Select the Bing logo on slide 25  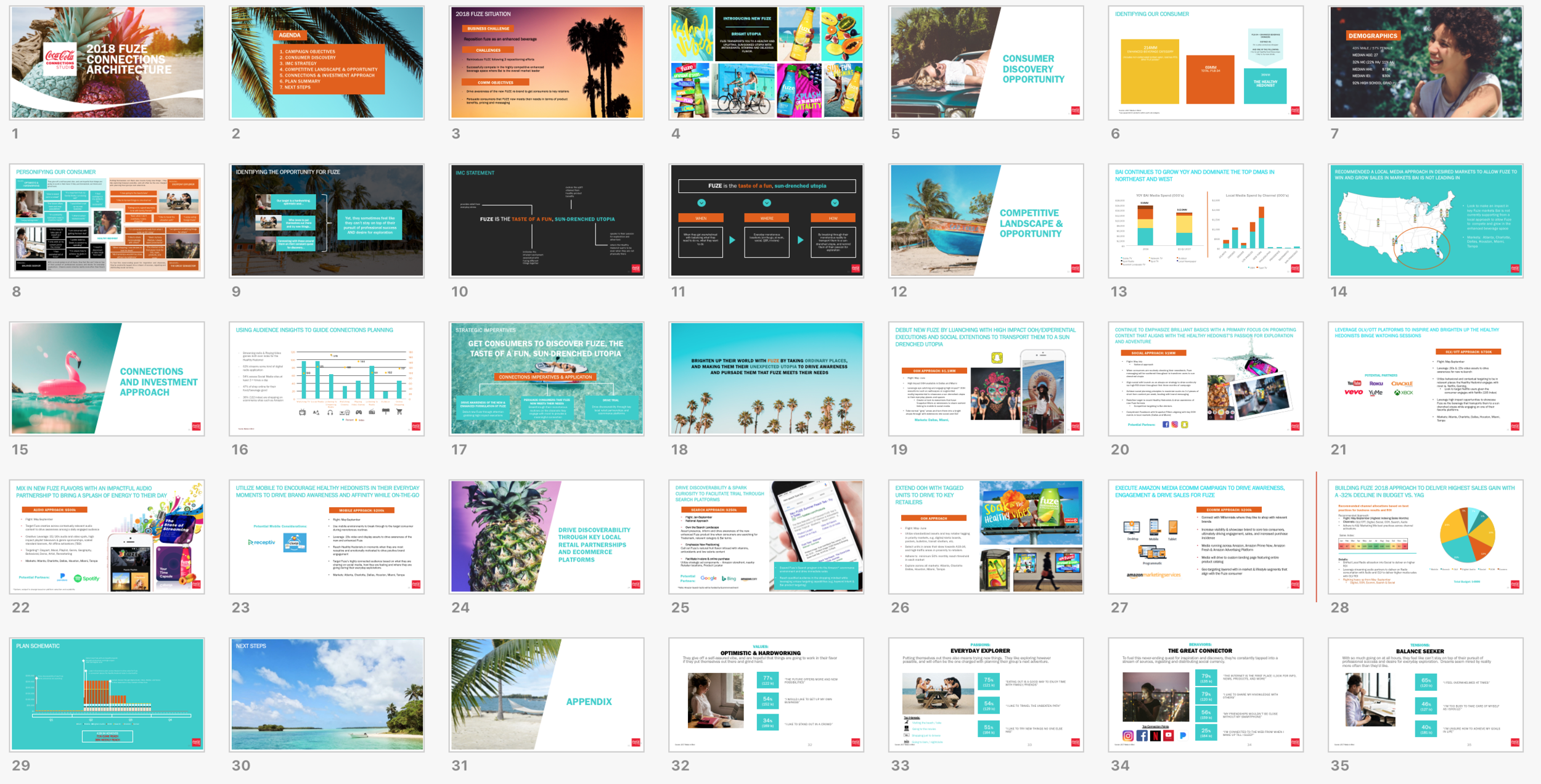click(729, 579)
